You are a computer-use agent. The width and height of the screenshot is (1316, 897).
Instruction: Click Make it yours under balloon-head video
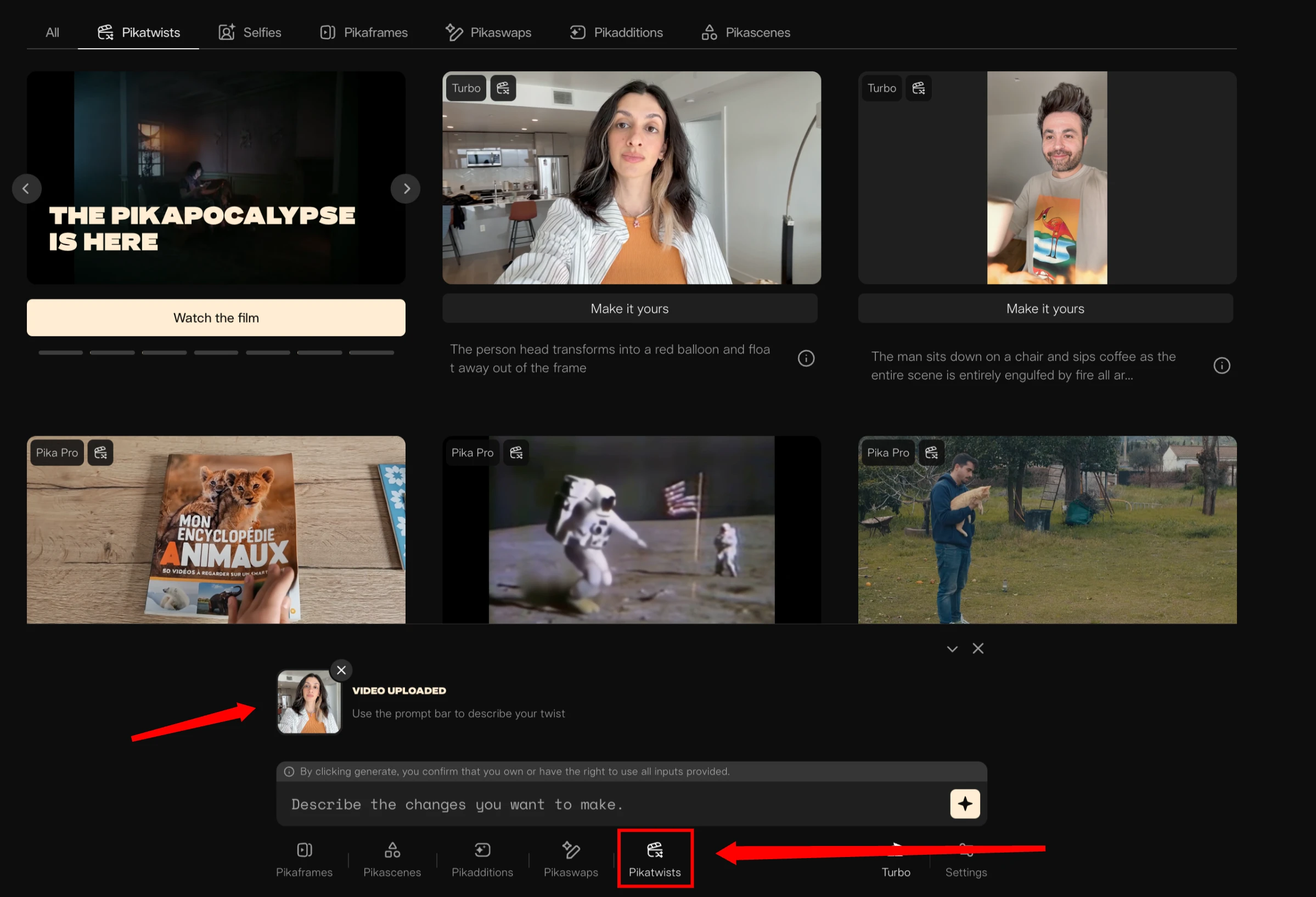[x=629, y=308]
